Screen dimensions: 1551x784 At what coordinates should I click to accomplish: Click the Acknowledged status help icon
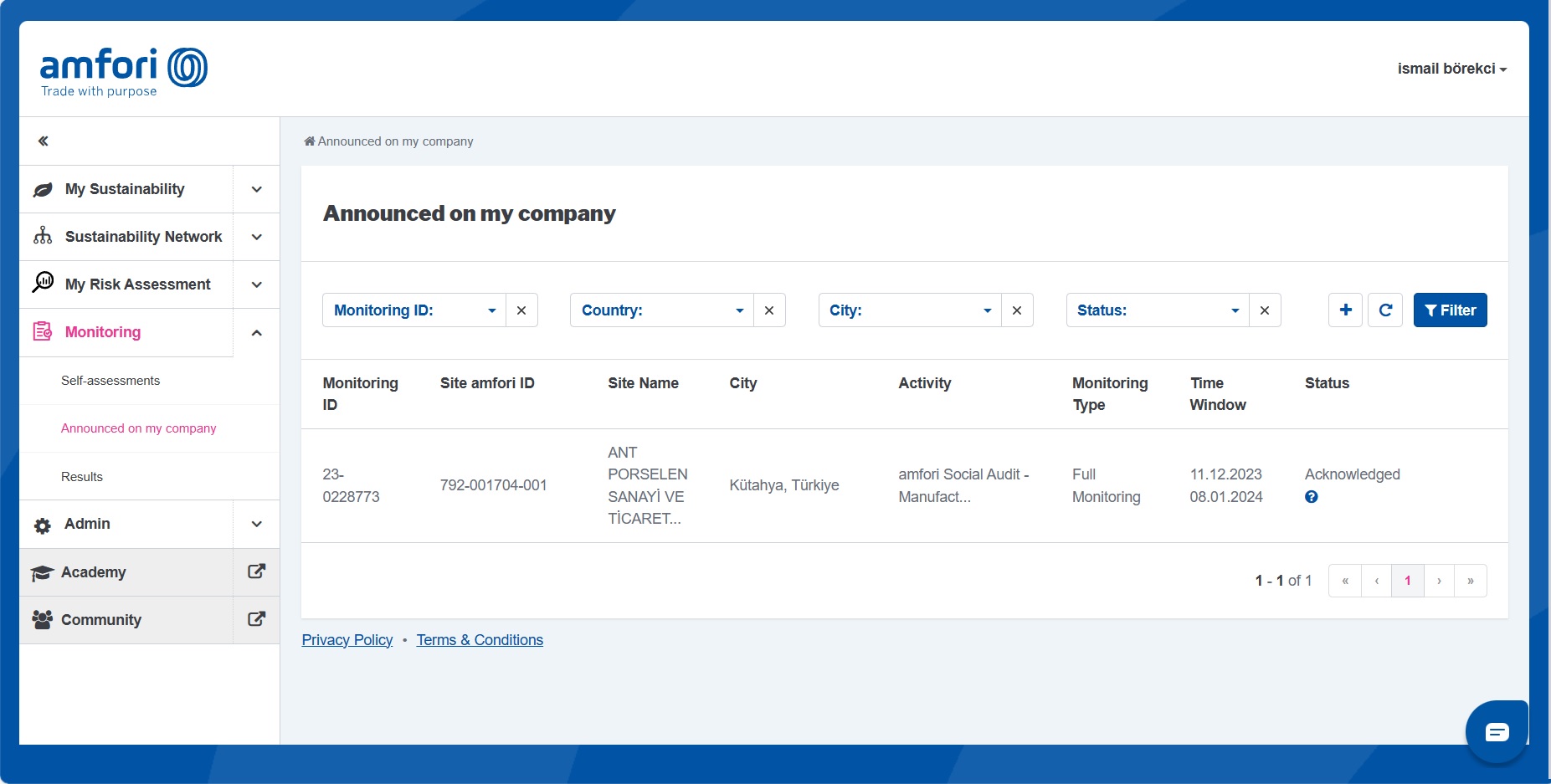tap(1312, 497)
